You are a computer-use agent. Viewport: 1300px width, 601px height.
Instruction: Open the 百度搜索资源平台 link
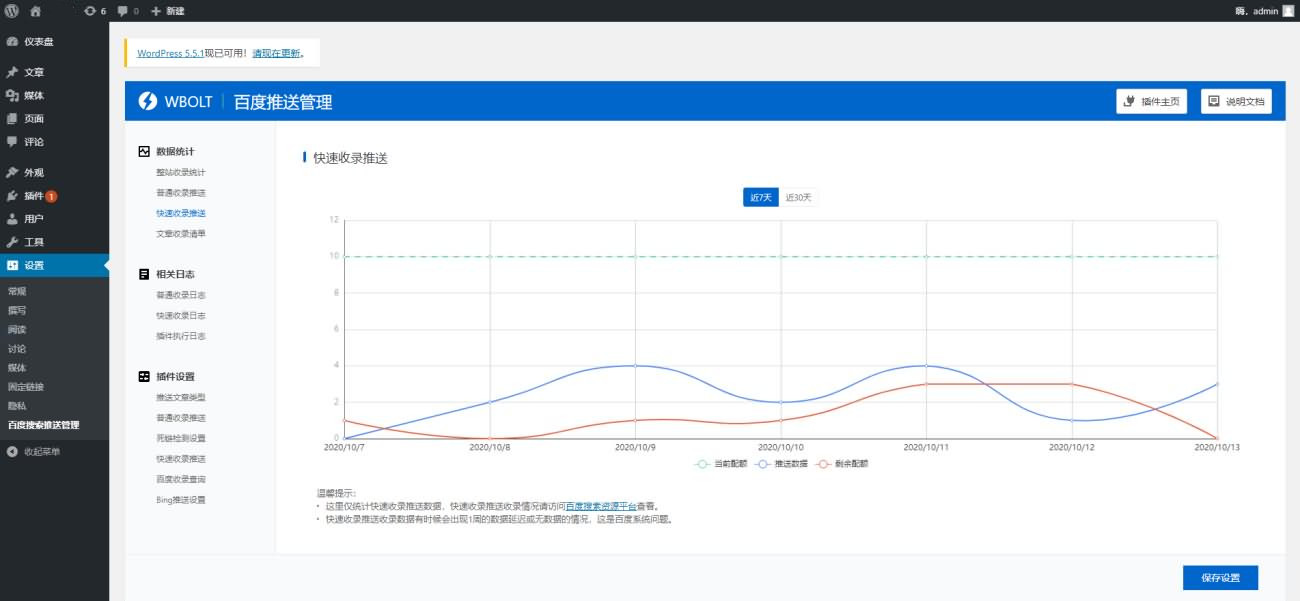[601, 506]
